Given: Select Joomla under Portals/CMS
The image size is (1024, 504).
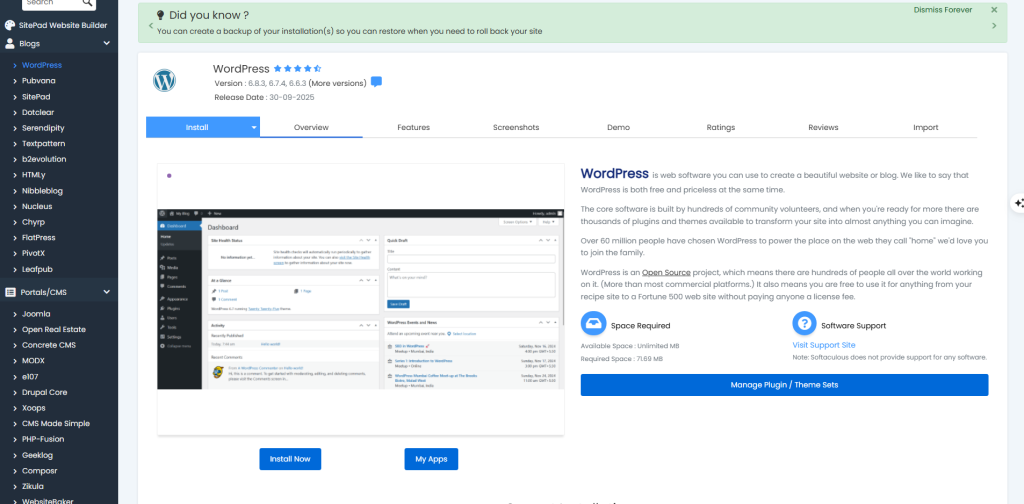Looking at the screenshot, I should coord(36,314).
